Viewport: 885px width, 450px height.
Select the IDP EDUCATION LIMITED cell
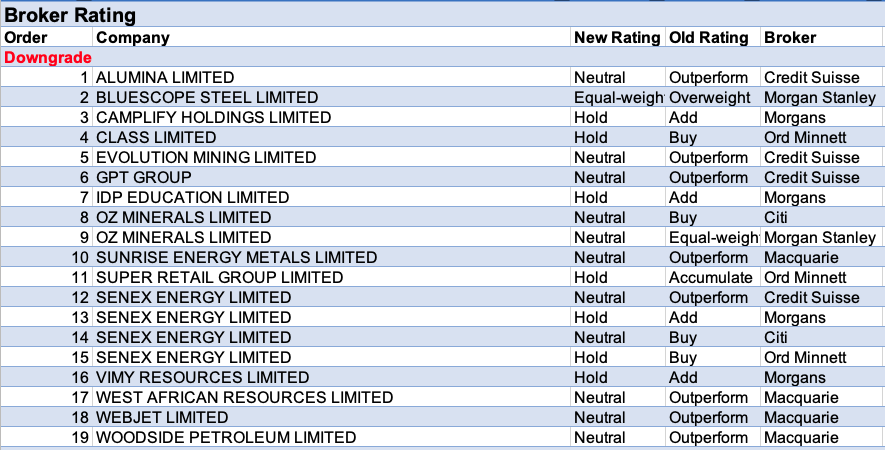[x=192, y=197]
